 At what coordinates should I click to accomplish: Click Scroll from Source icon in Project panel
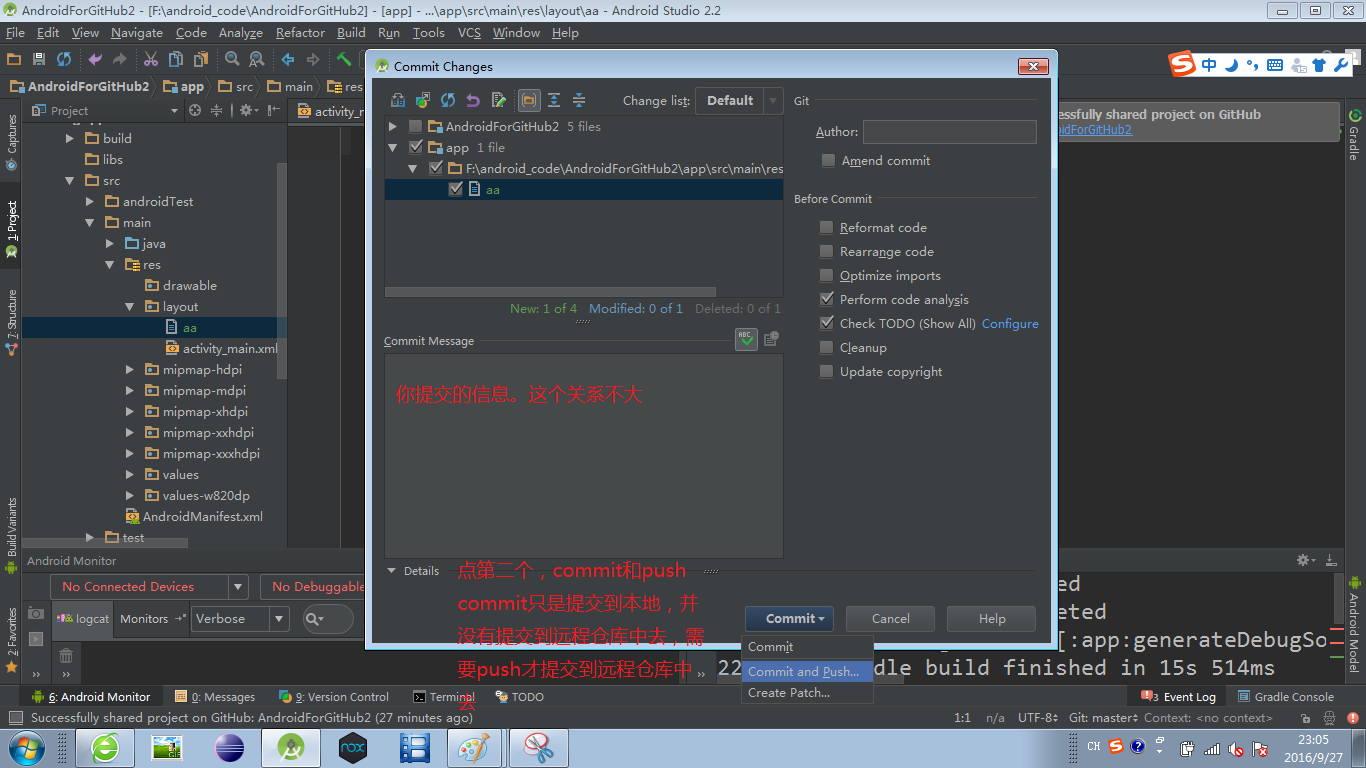(x=195, y=110)
